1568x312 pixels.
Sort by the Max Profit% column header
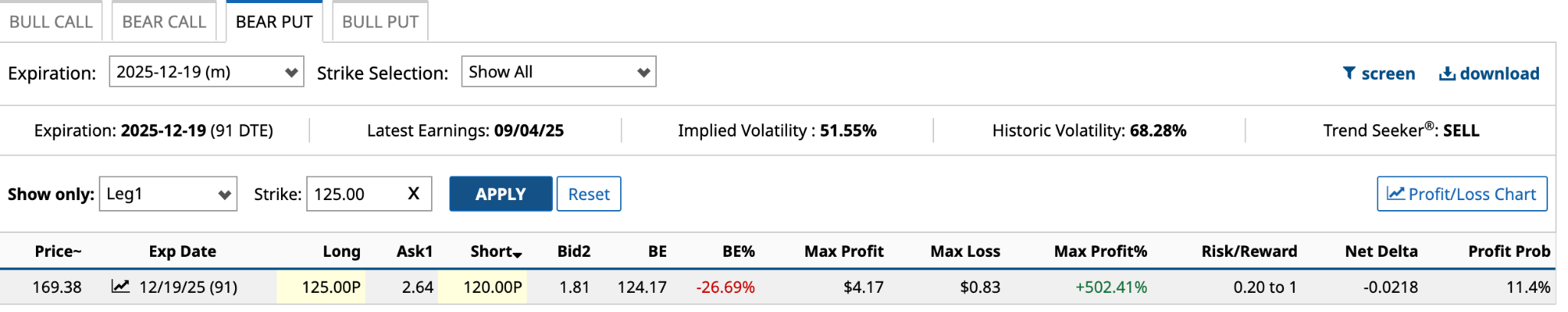pyautogui.click(x=1100, y=251)
